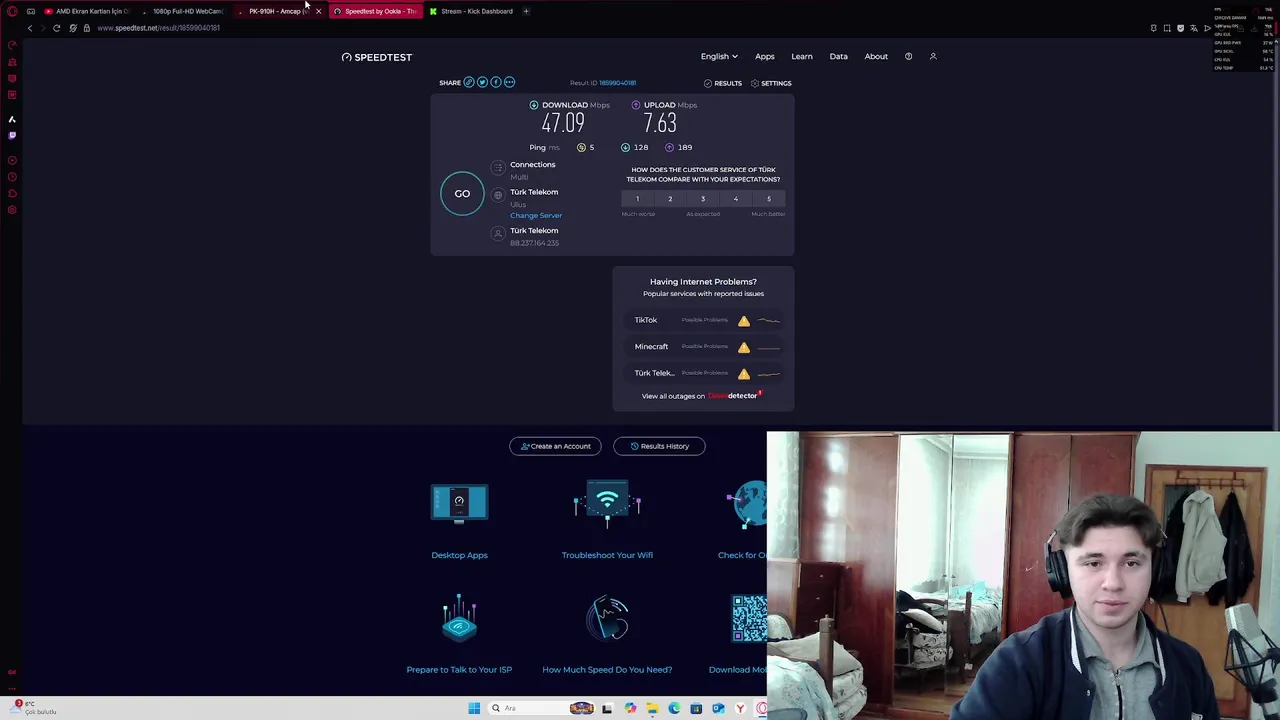Click the Minecraft outage row
Screen dimensions: 1280x720
tap(703, 346)
